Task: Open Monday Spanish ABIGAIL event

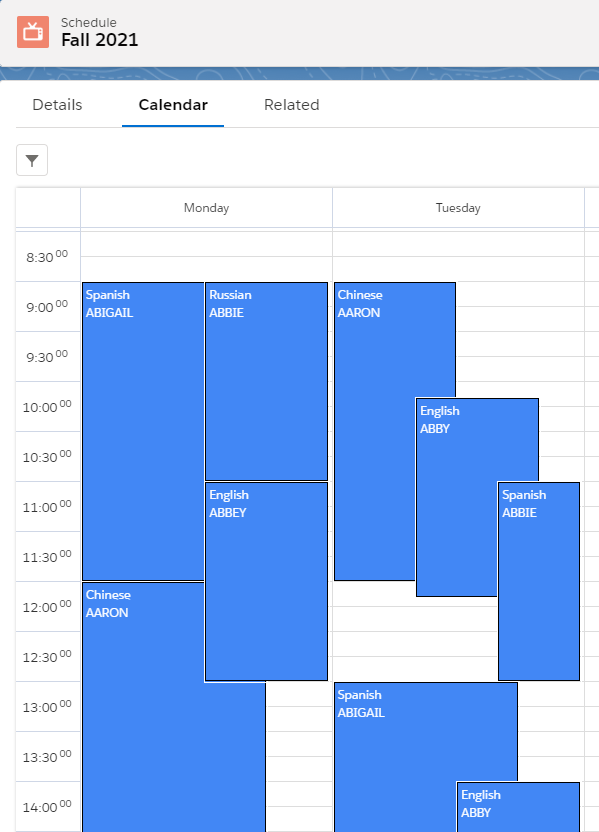Action: pos(143,431)
